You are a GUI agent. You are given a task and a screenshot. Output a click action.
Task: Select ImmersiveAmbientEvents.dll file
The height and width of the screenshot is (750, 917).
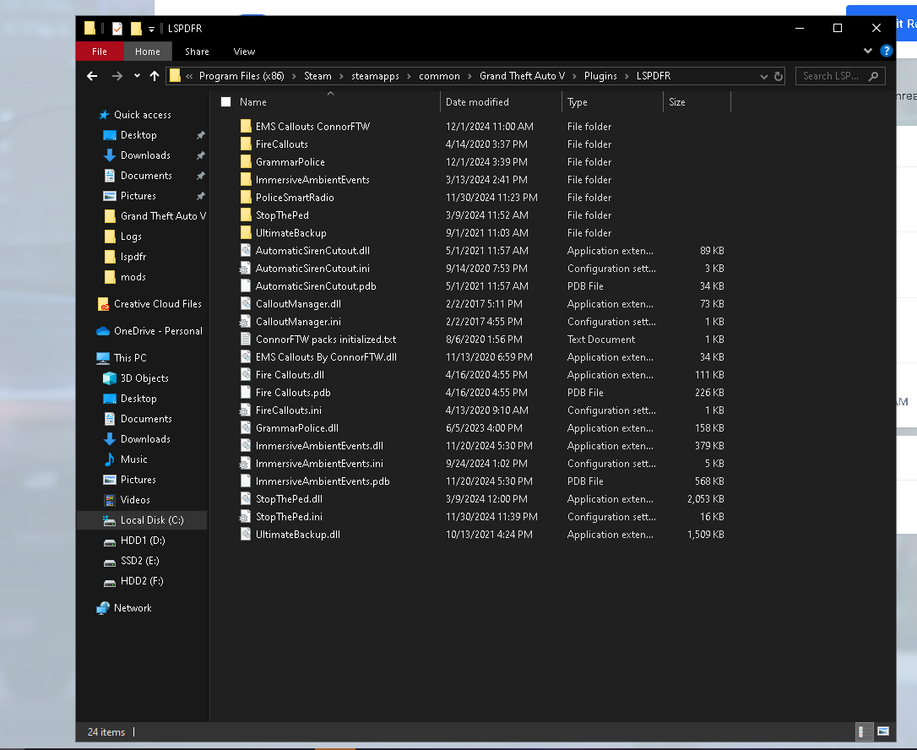pyautogui.click(x=319, y=446)
